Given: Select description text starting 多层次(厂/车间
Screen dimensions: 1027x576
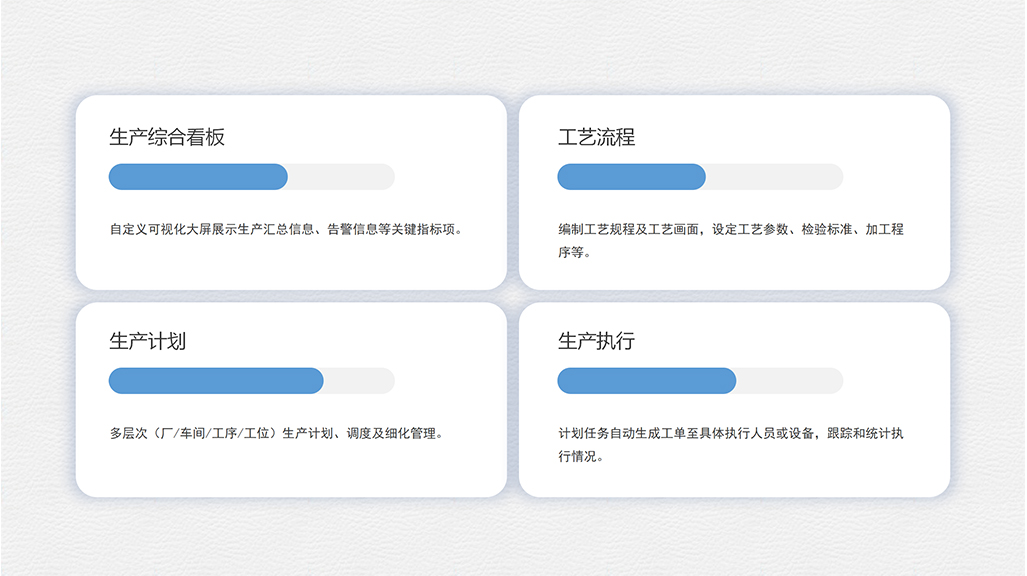Looking at the screenshot, I should [278, 433].
